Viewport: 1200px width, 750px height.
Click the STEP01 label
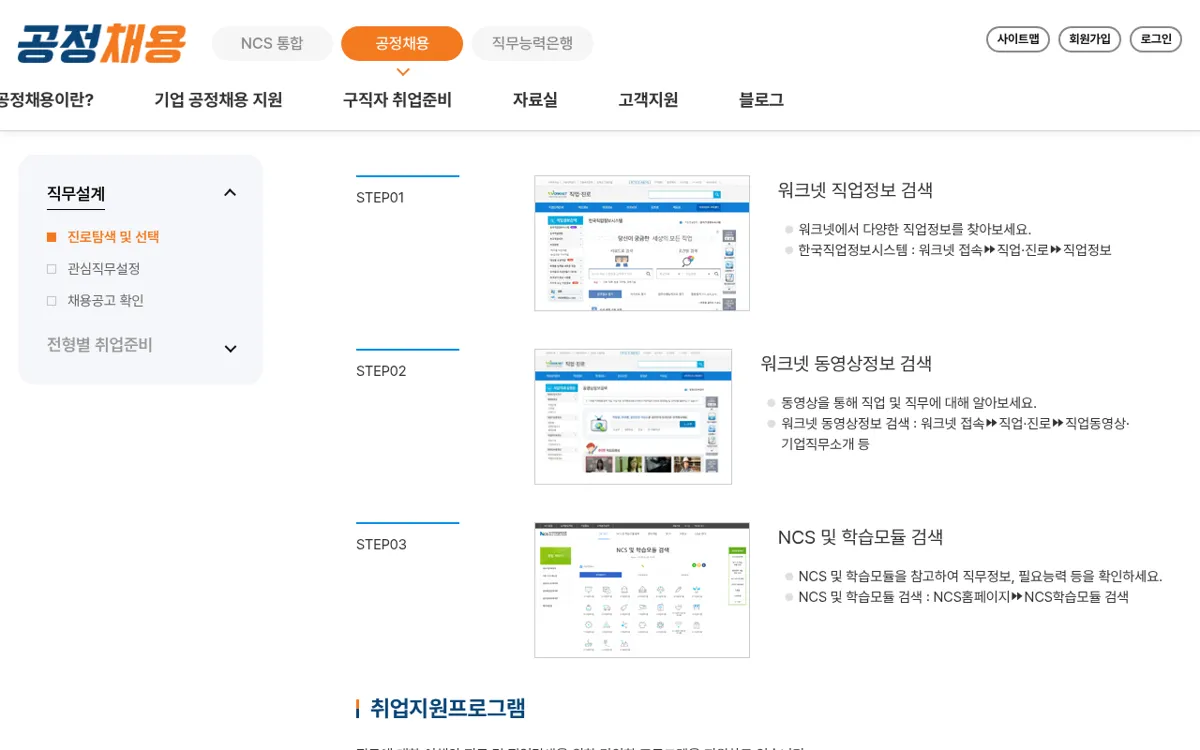(x=380, y=198)
